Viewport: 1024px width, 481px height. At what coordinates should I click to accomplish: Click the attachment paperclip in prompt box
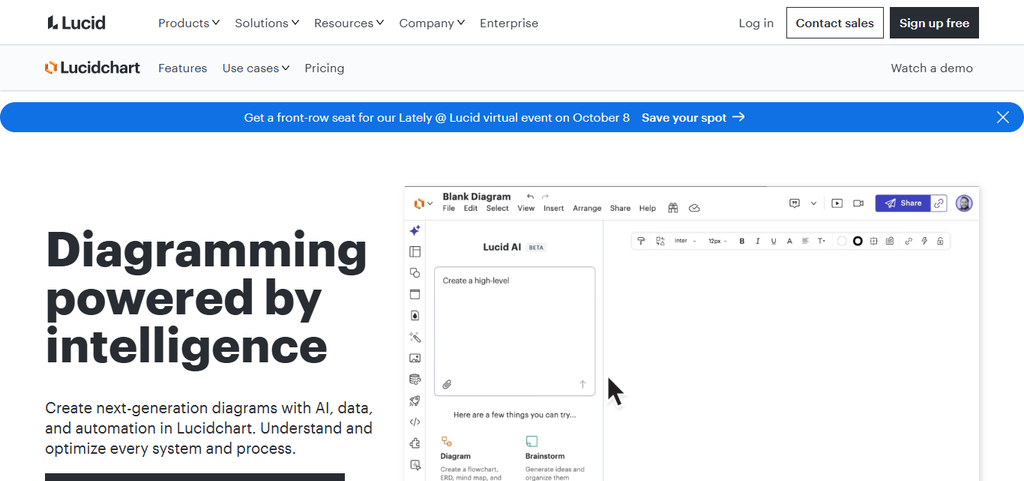pos(447,384)
